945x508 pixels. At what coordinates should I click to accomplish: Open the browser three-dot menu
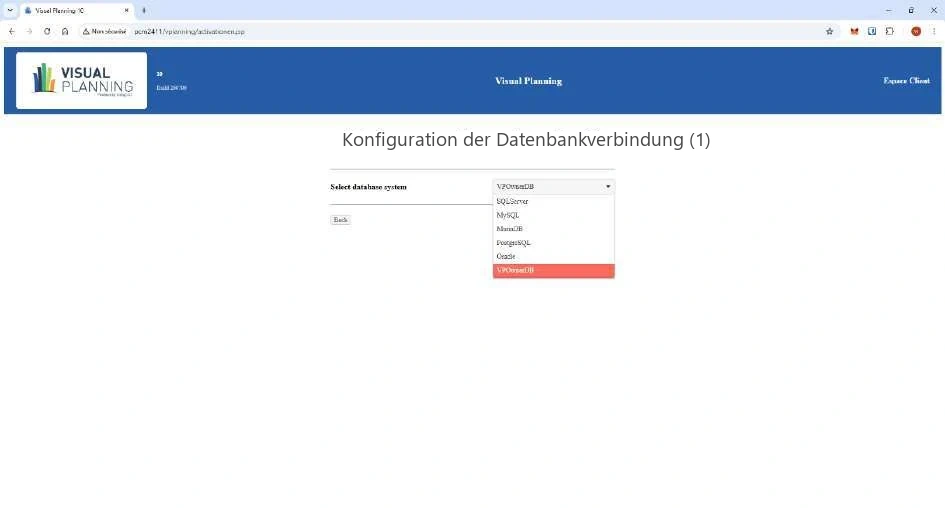[x=934, y=31]
